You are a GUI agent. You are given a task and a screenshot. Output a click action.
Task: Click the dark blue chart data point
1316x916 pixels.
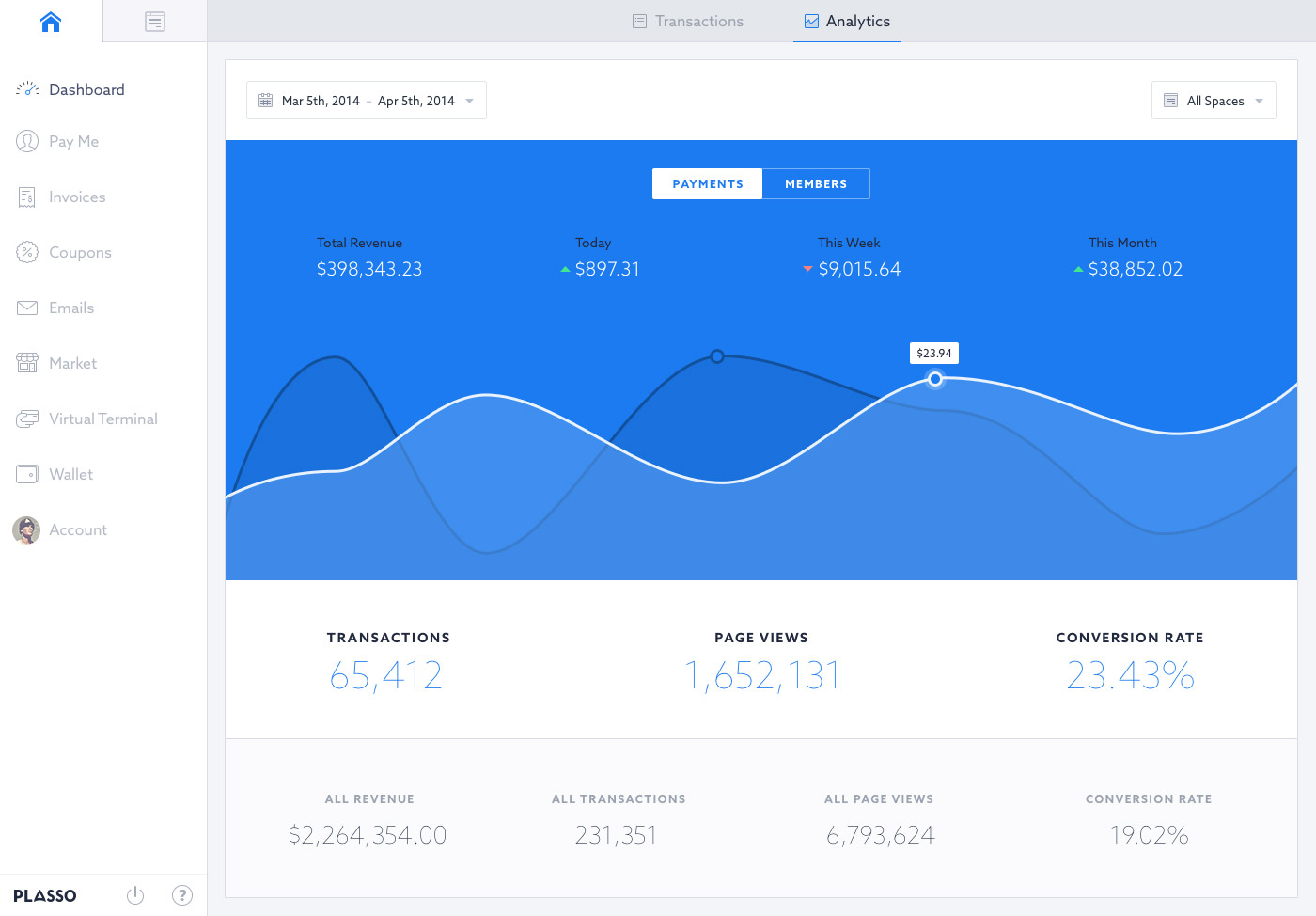(717, 356)
